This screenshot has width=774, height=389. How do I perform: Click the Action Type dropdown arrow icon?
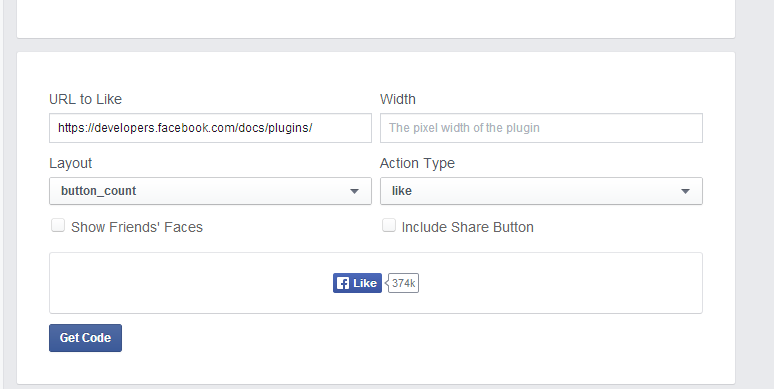(685, 192)
